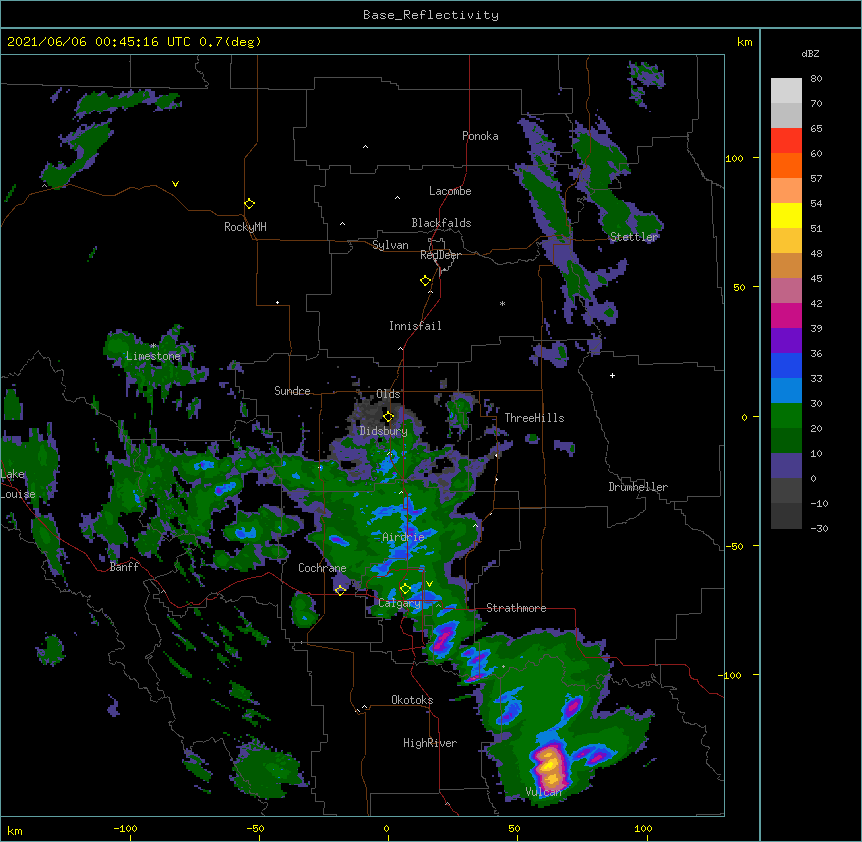Click the Vulcan town label
This screenshot has width=862, height=842.
543,792
